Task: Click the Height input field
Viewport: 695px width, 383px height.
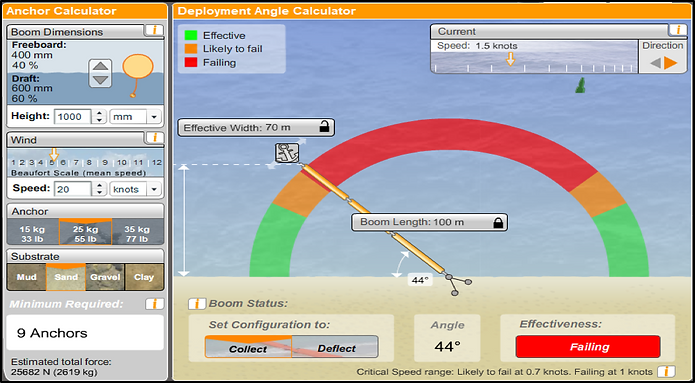Action: pos(73,117)
